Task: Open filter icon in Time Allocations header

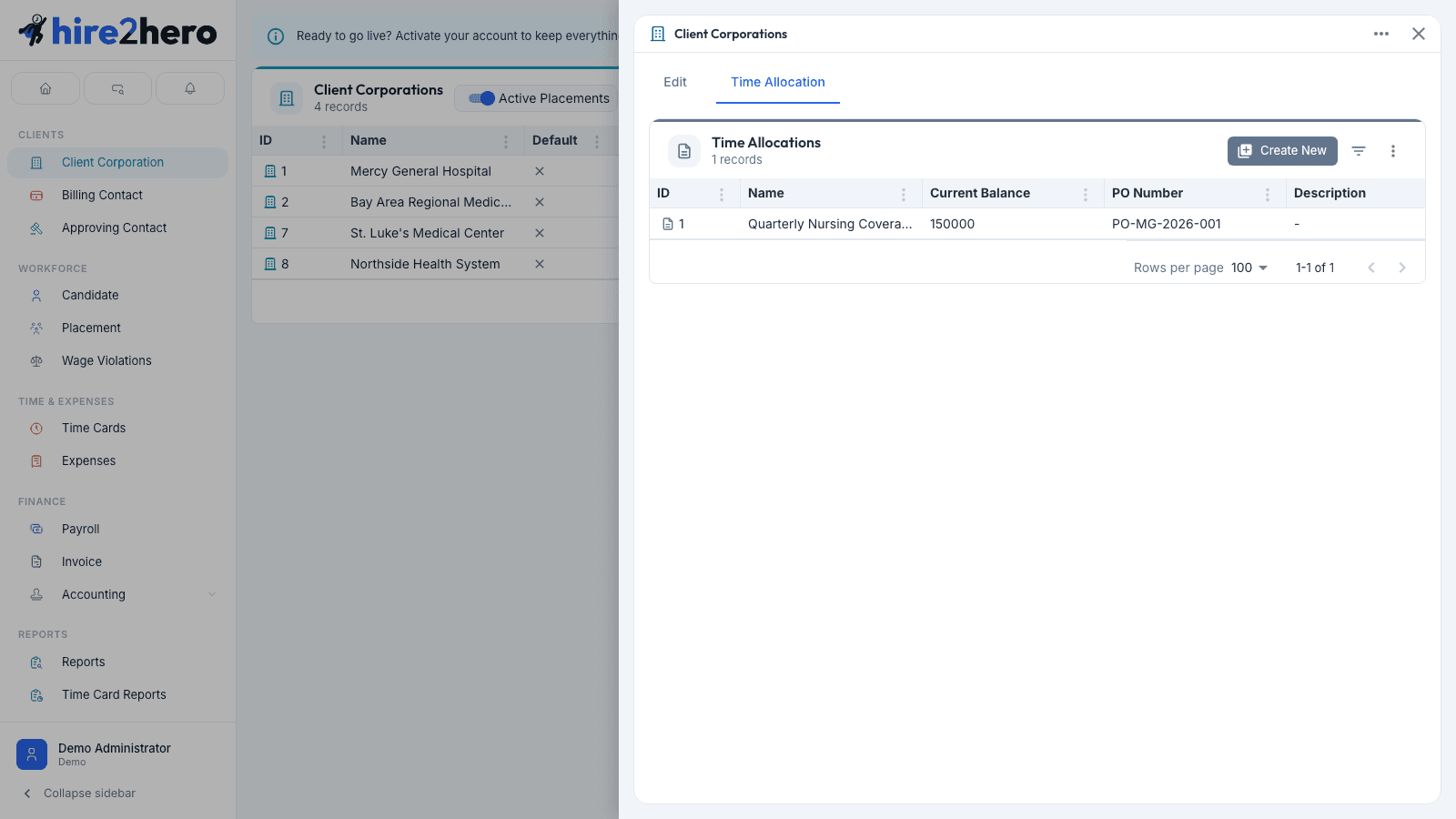Action: [1359, 151]
